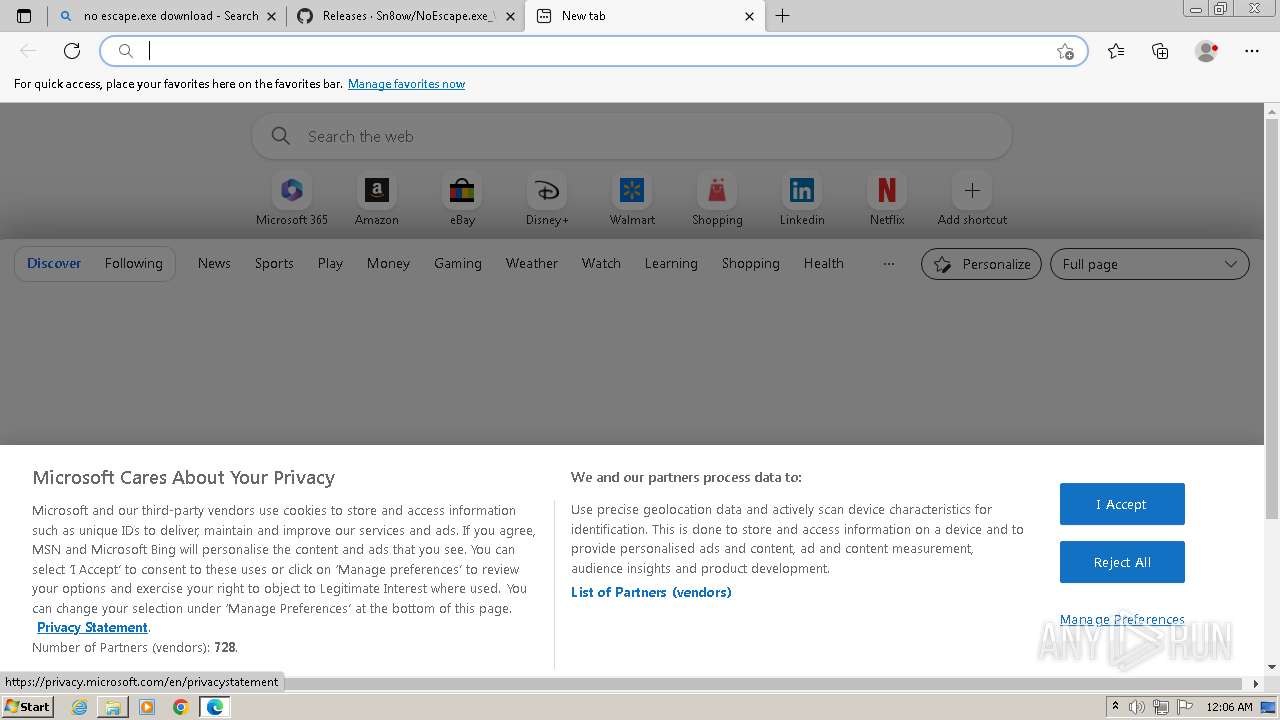Click the vertical page scrollbar thumb
Screen dimensions: 1280x720
tap(1272, 320)
